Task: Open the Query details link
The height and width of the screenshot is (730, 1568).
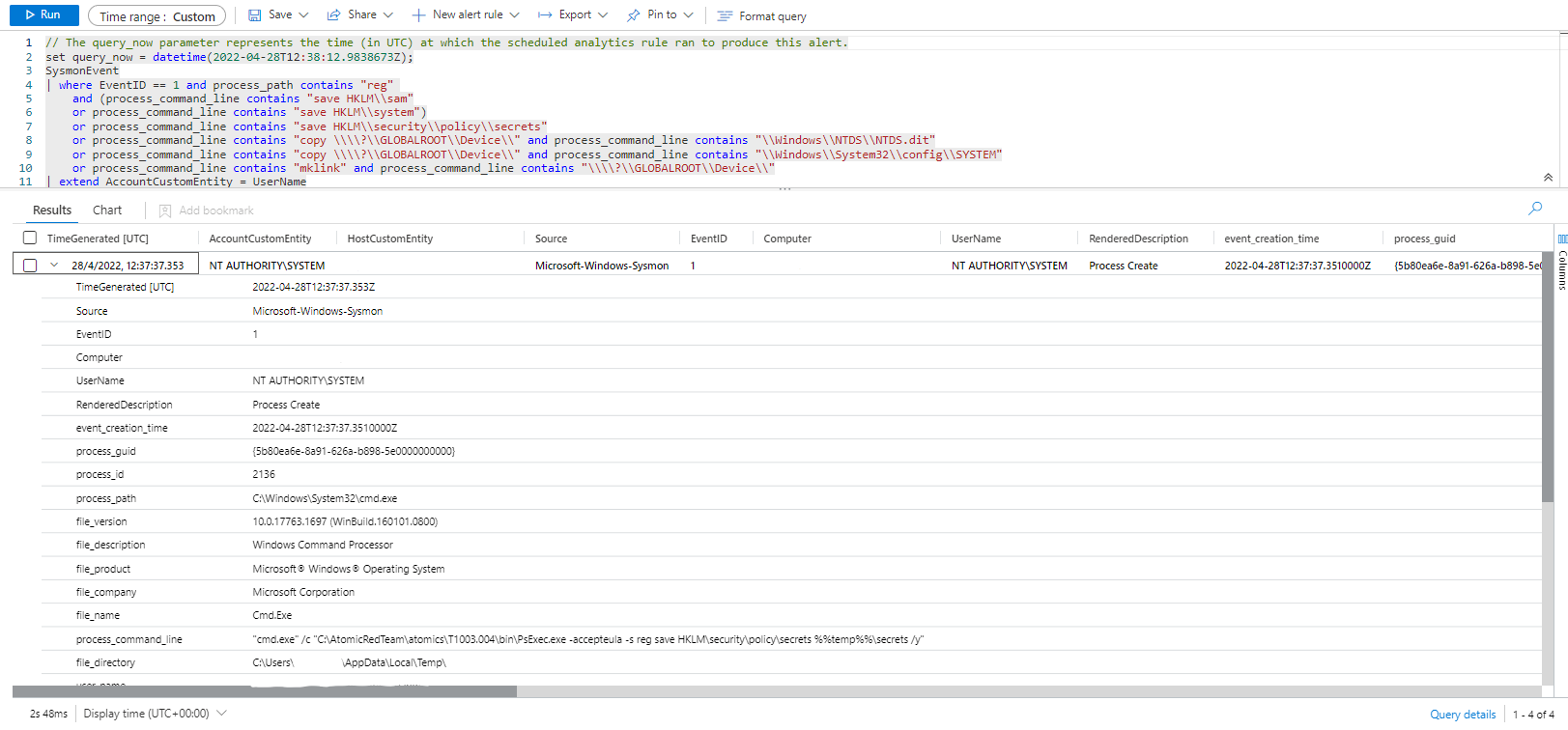Action: coord(1462,715)
